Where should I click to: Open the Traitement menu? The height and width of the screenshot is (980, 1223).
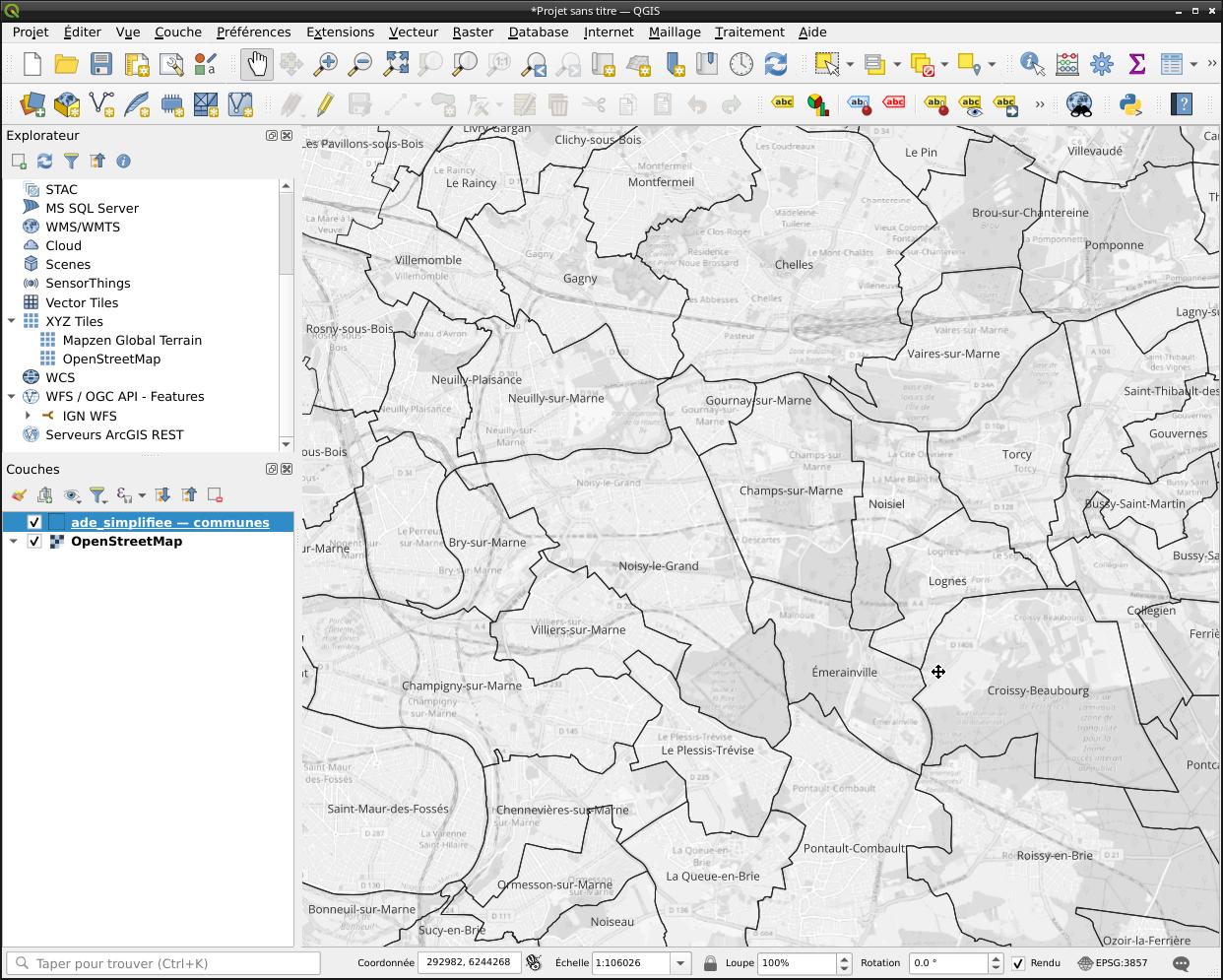pos(748,32)
